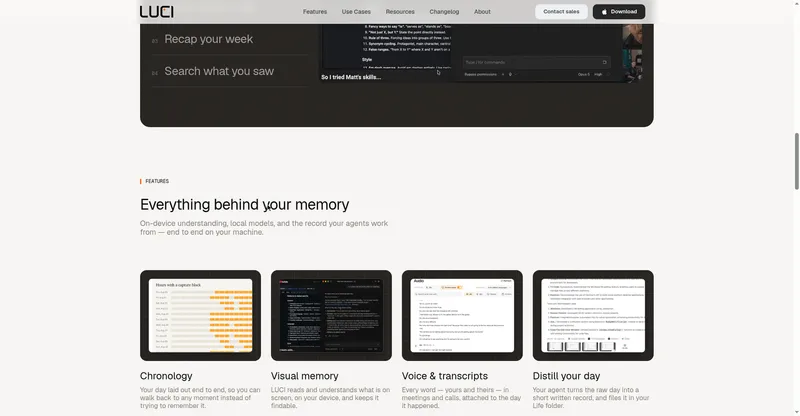
Task: Open the Chronology feature thumbnail
Action: (201, 315)
